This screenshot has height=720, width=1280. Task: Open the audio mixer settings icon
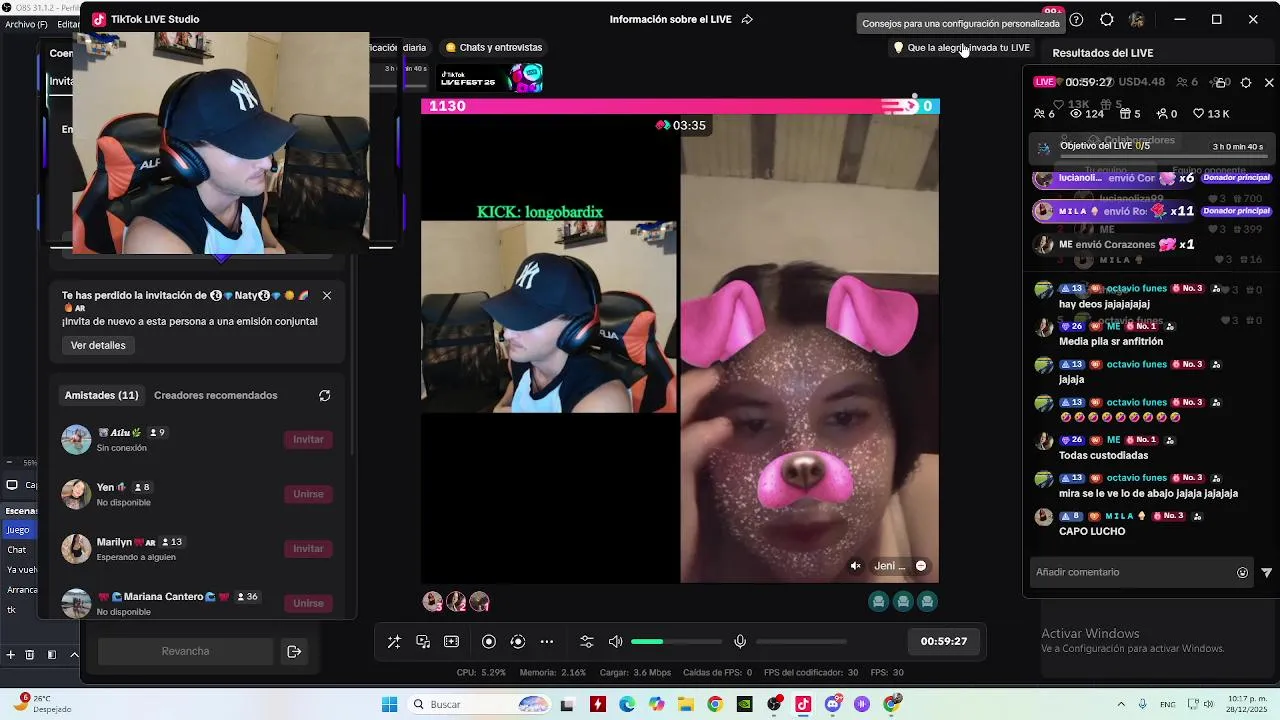(587, 642)
